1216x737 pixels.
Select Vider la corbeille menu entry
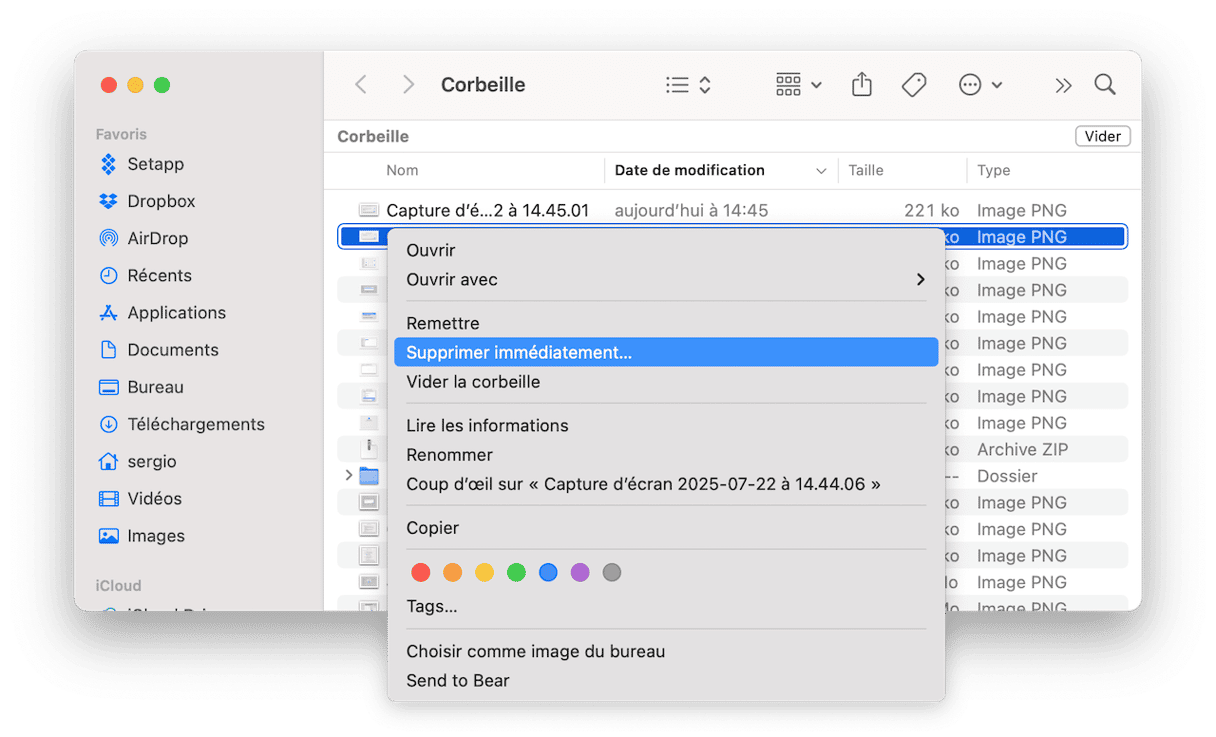[473, 382]
